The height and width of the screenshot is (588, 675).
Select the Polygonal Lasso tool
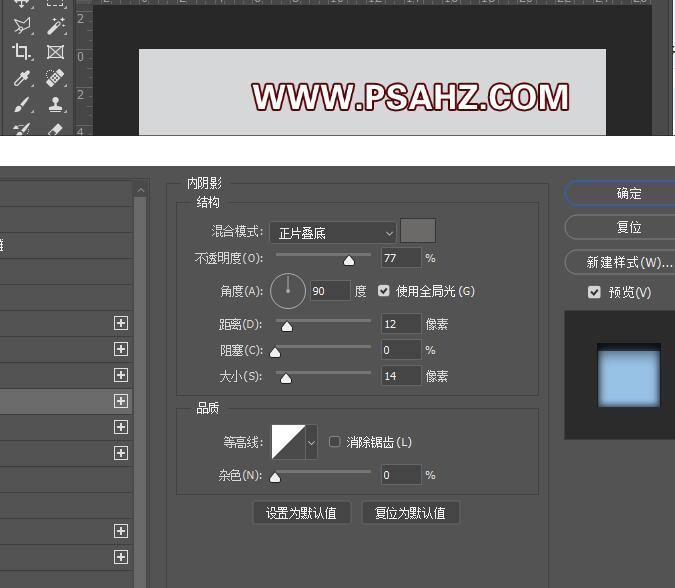pyautogui.click(x=22, y=26)
